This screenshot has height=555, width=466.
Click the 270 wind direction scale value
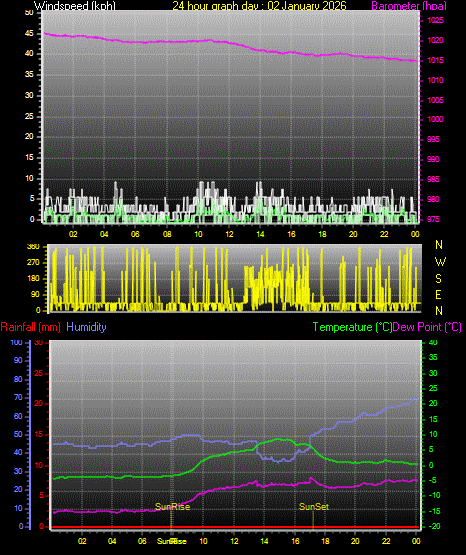coord(33,263)
